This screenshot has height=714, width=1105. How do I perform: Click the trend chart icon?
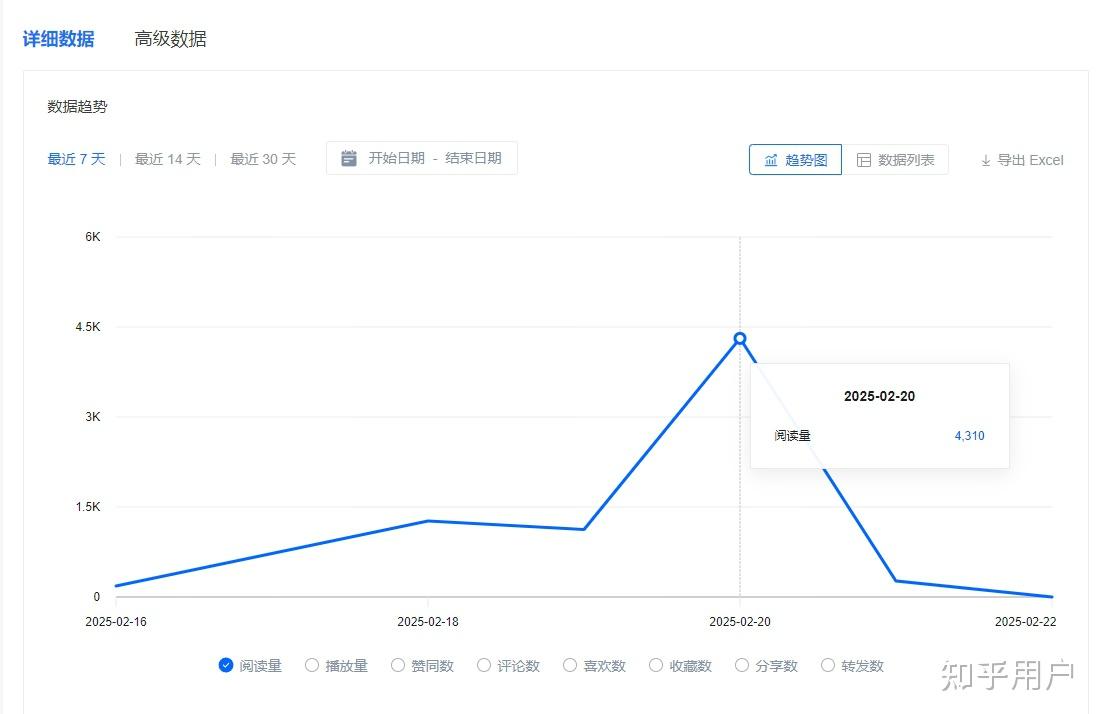[771, 160]
